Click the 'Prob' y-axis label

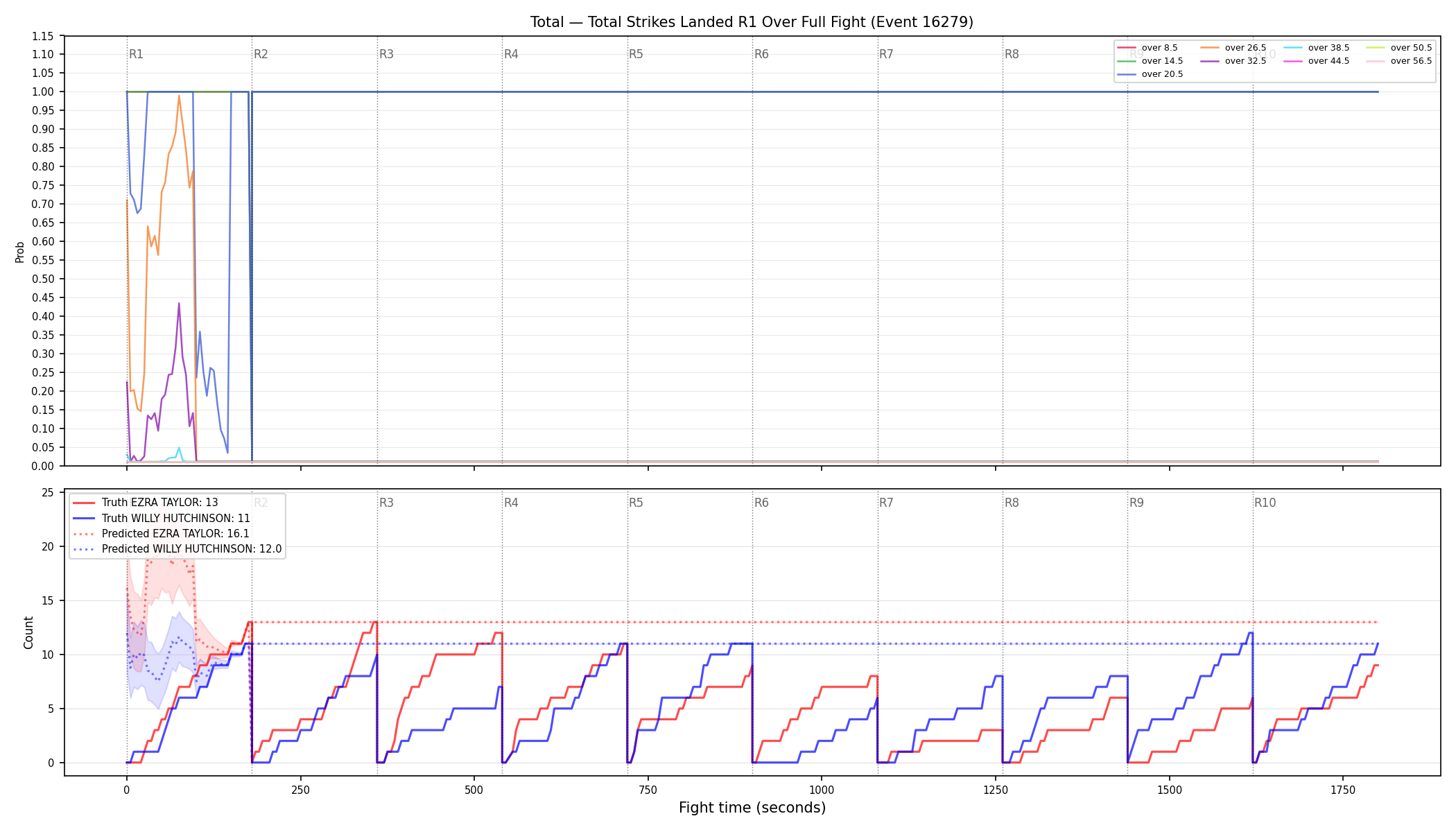19,252
